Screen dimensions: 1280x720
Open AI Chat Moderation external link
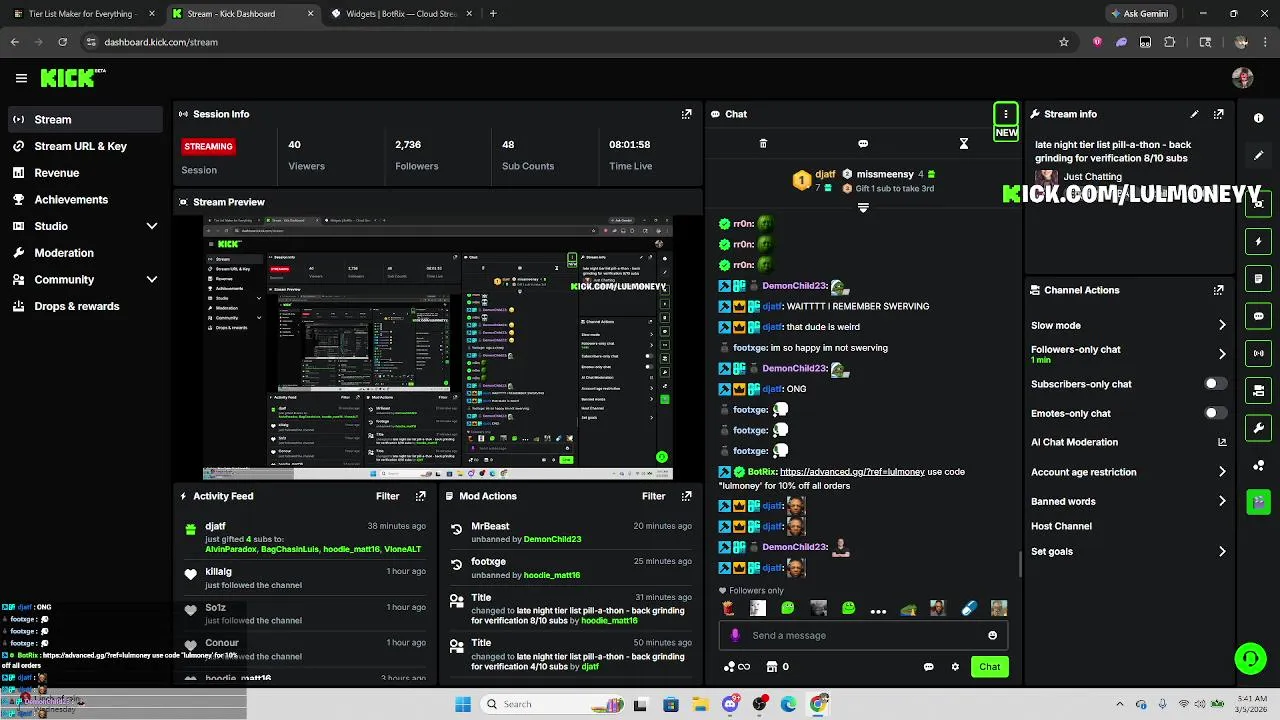[x=1222, y=442]
